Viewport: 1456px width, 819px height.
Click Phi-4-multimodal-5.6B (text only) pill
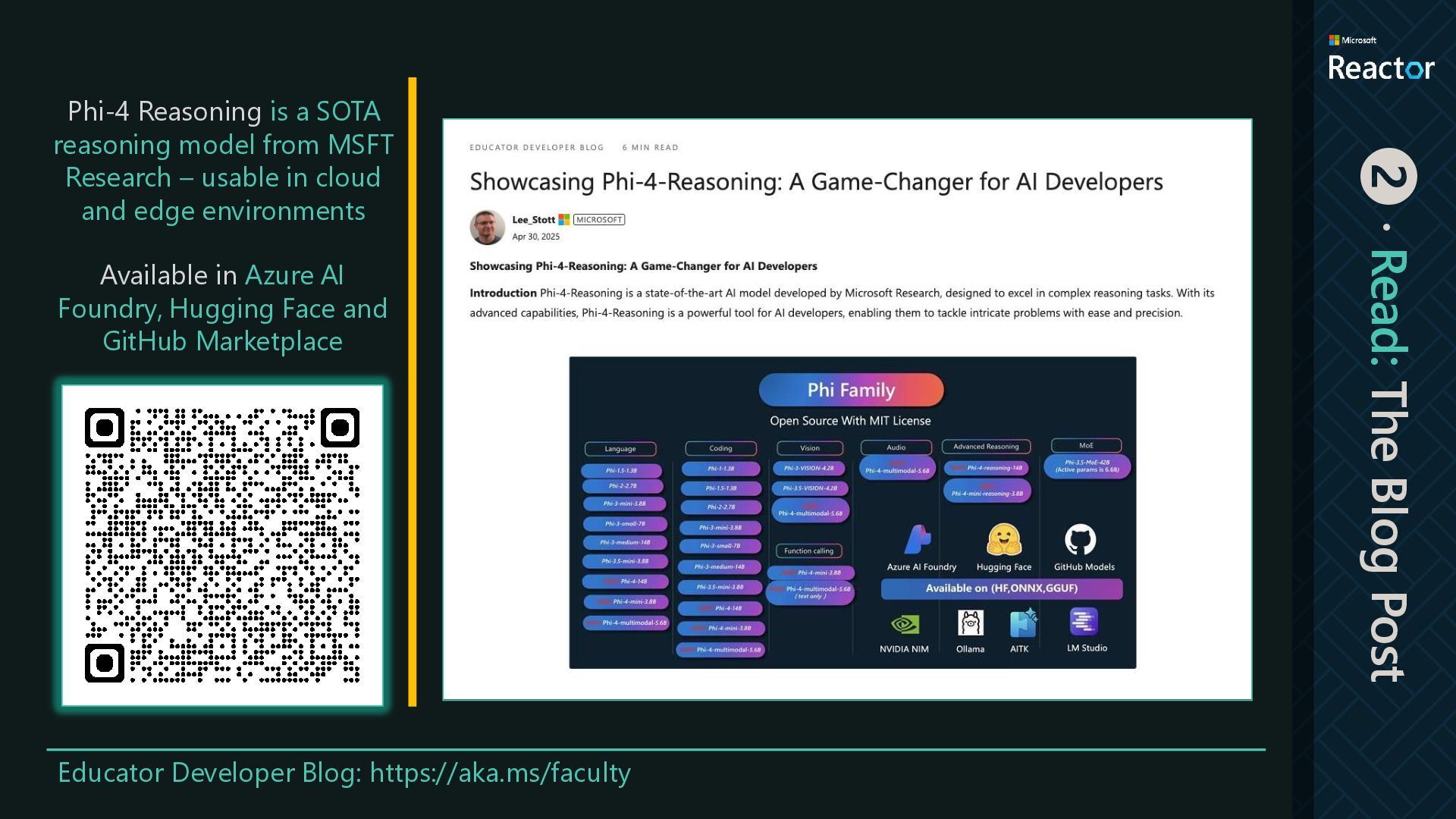810,592
